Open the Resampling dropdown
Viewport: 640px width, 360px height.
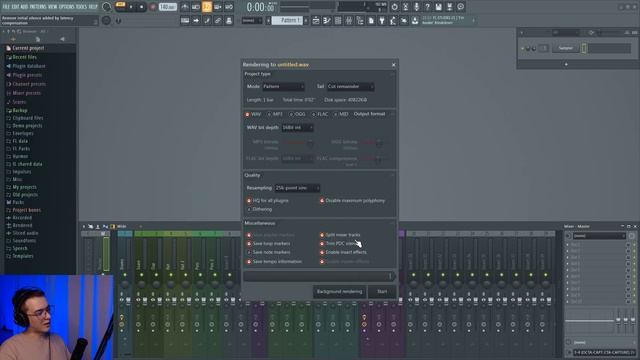tap(297, 188)
